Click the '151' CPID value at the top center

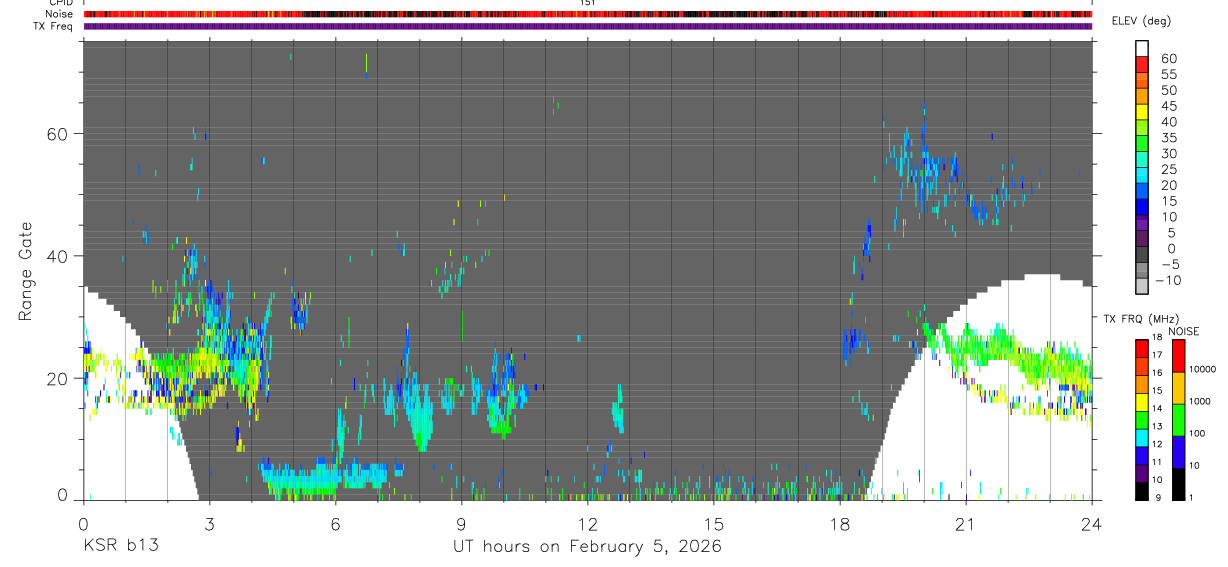click(x=588, y=3)
